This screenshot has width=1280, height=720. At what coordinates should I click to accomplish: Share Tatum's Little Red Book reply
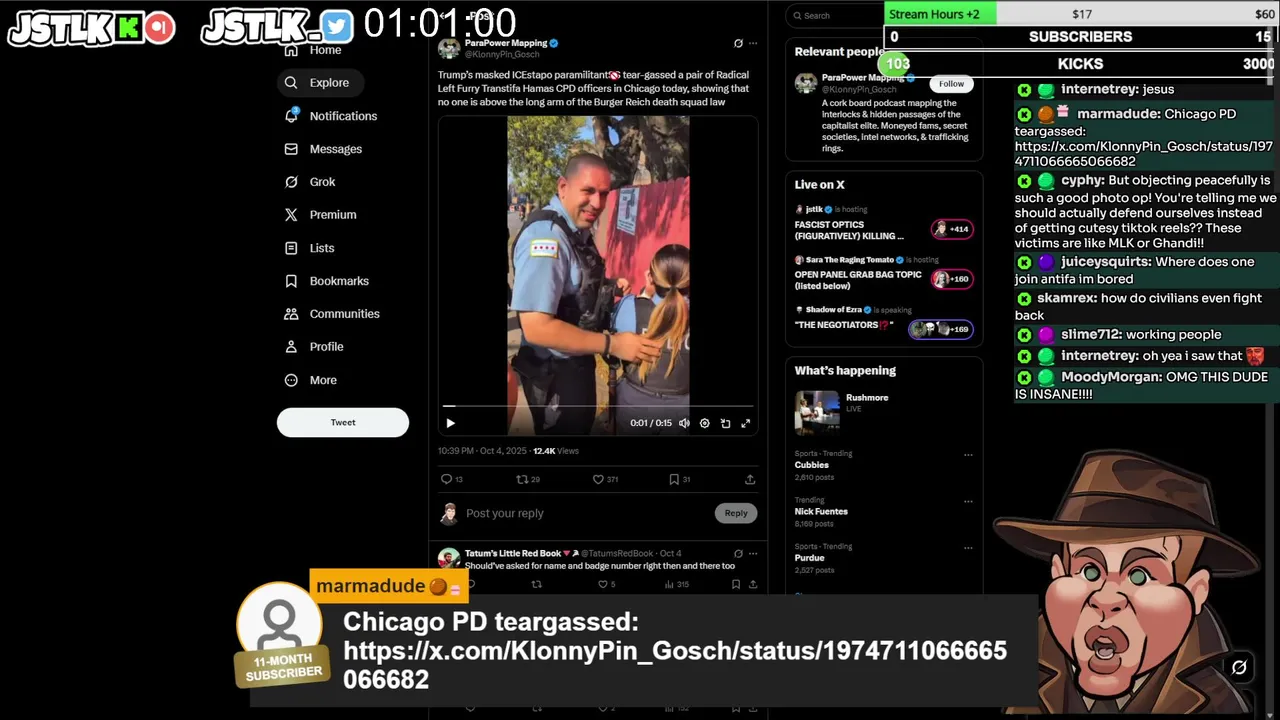click(x=753, y=584)
